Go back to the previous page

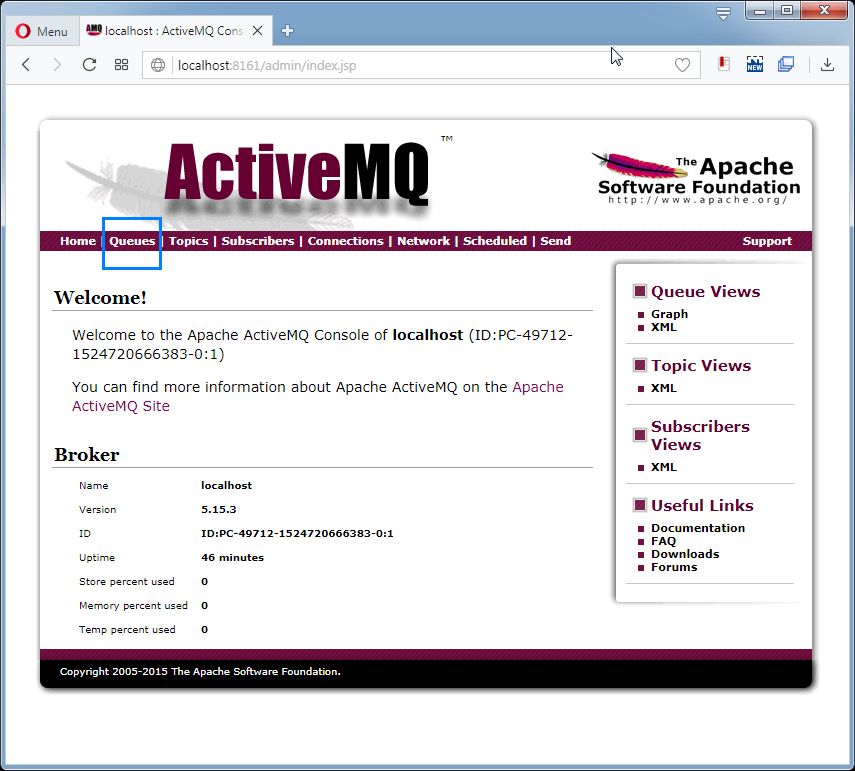click(26, 65)
